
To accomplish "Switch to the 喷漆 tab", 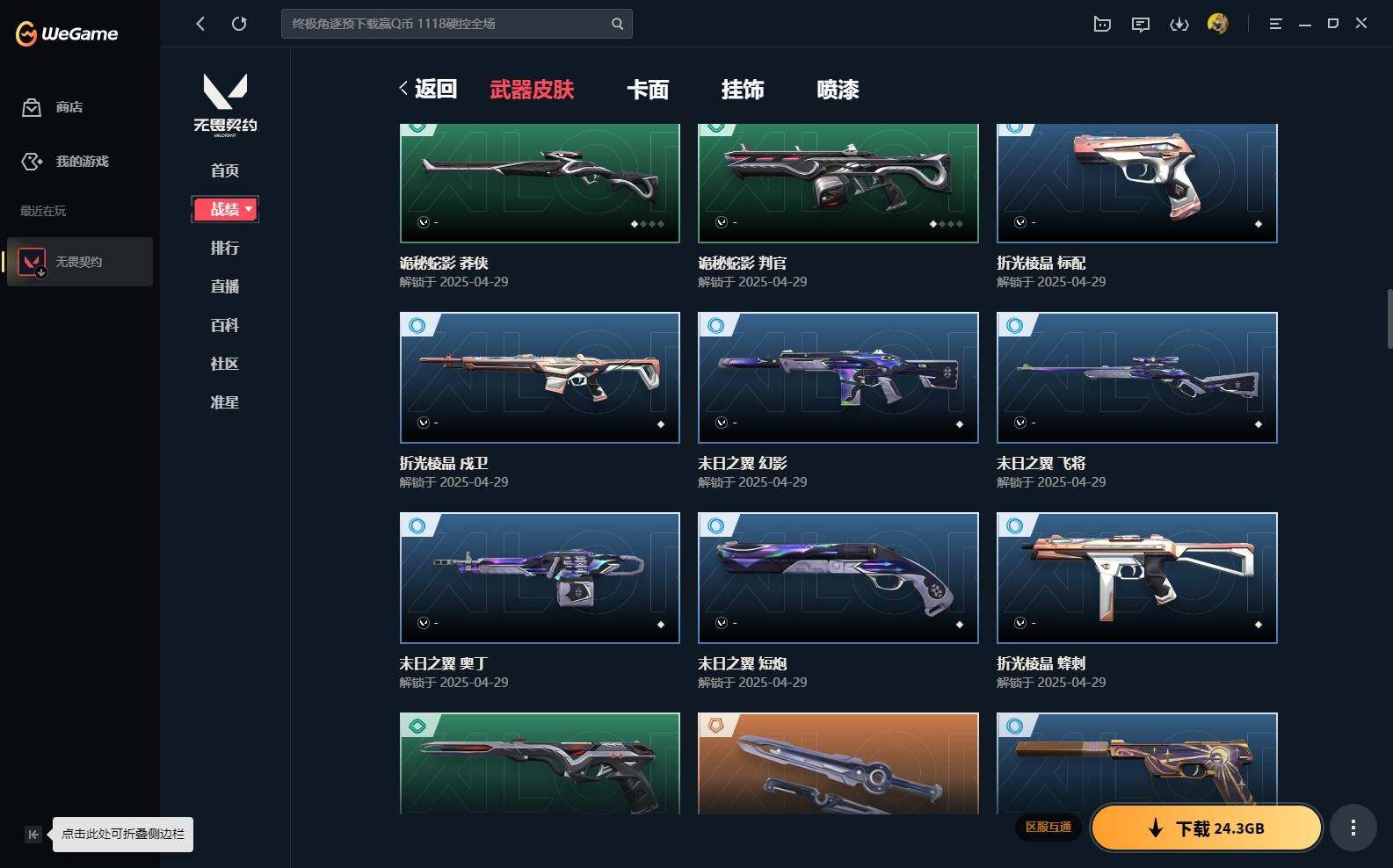I will click(x=838, y=90).
